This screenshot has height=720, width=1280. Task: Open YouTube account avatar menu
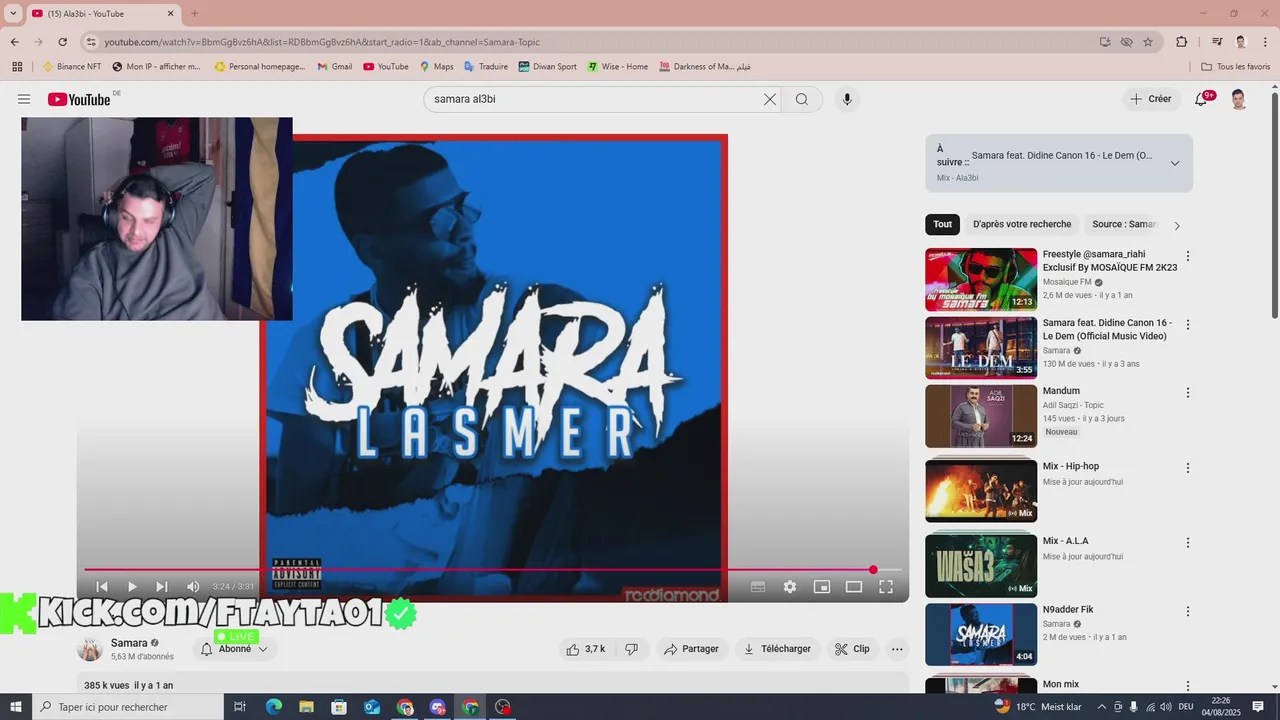(x=1238, y=99)
